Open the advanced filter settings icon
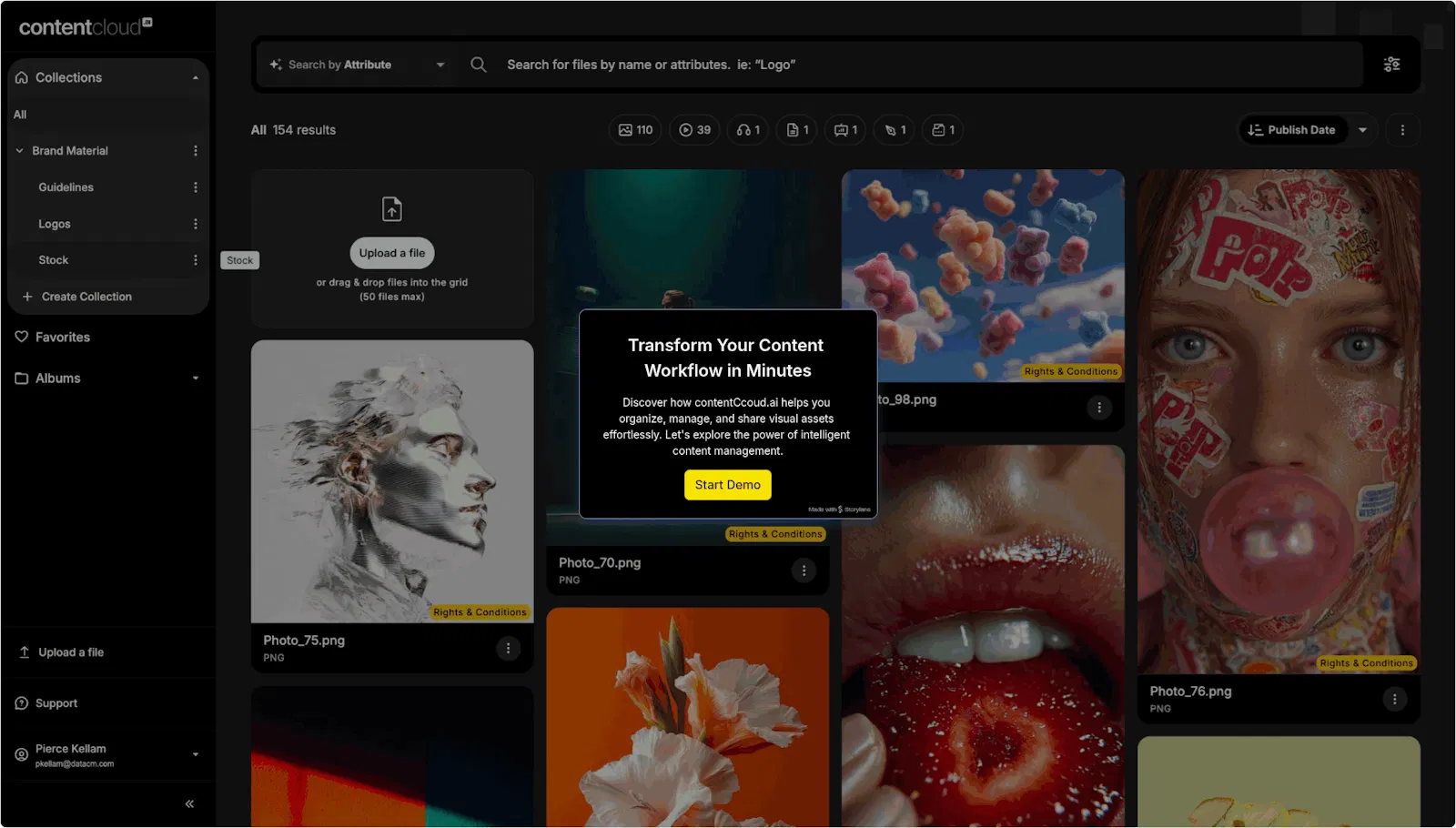 [x=1391, y=65]
